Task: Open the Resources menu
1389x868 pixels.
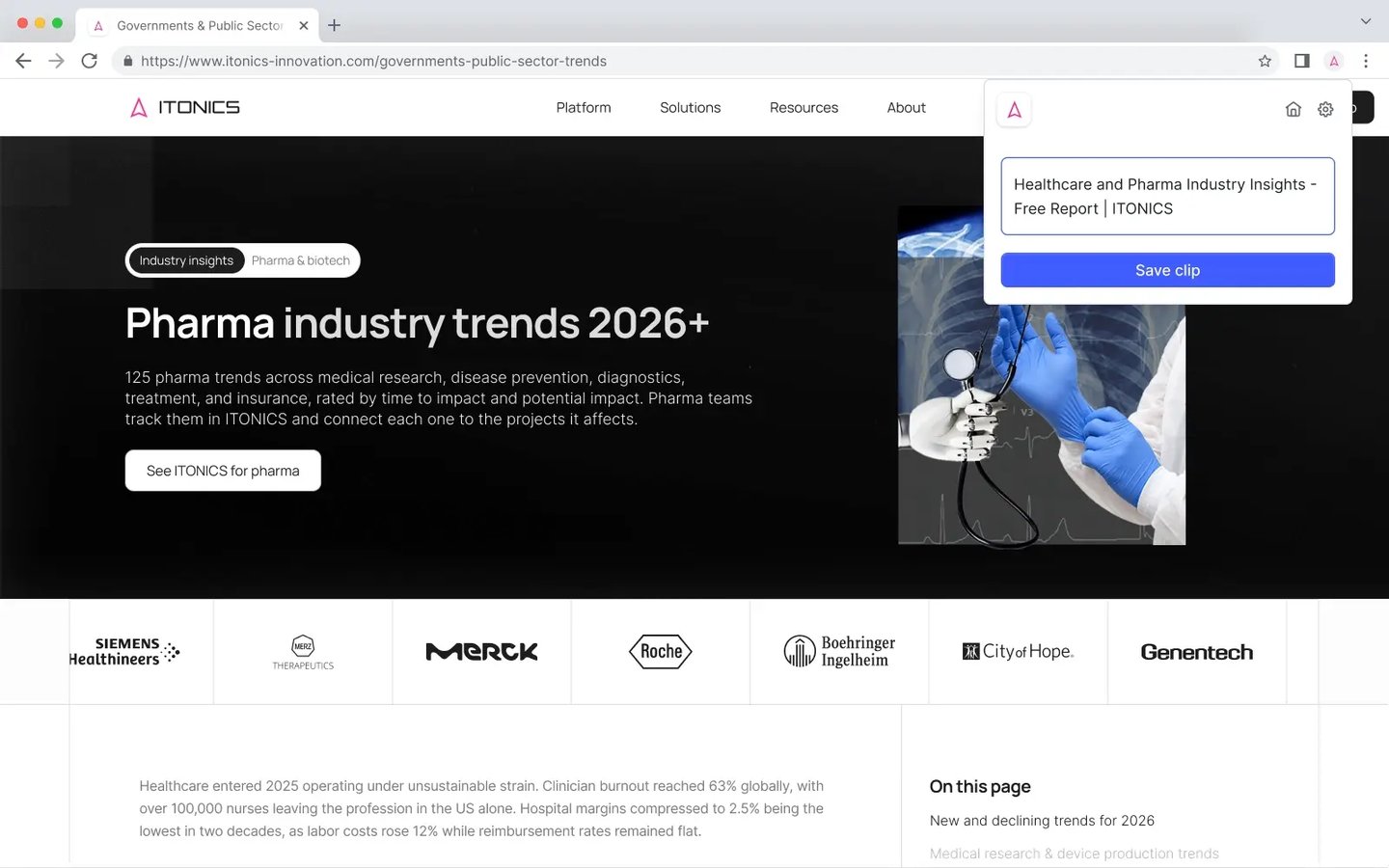Action: [x=803, y=107]
